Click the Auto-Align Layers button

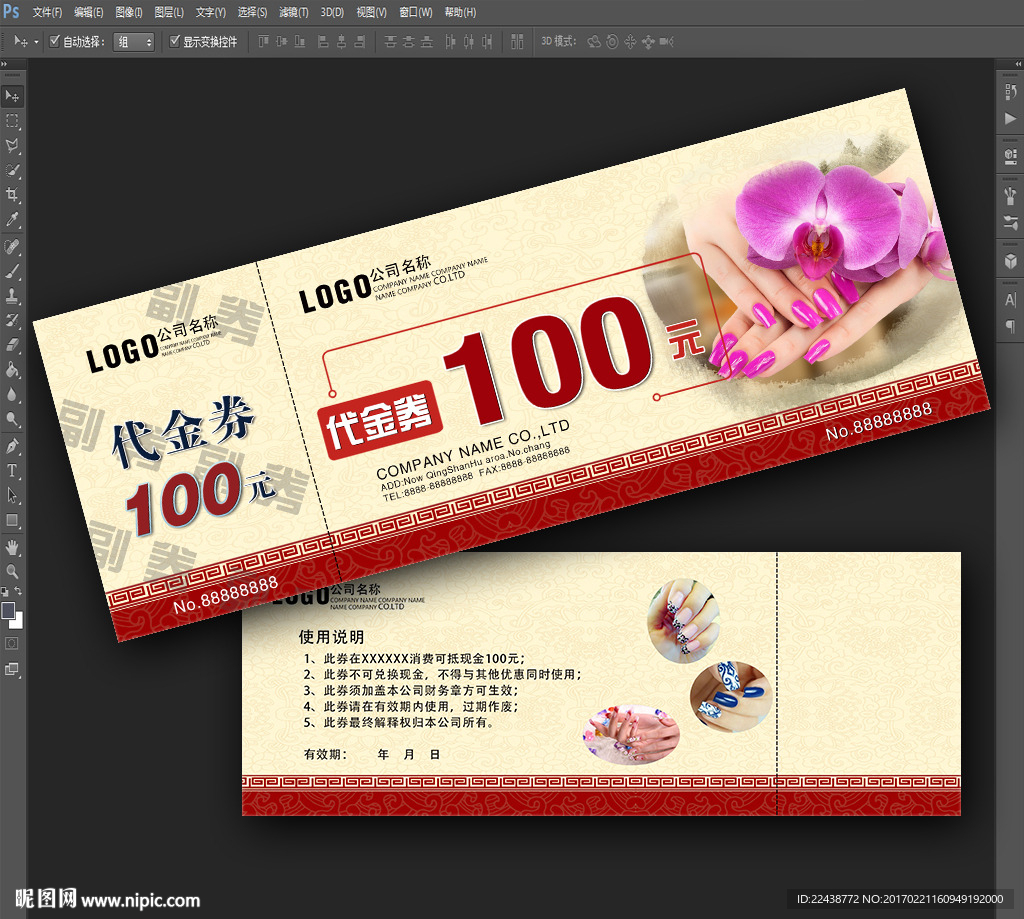tap(517, 42)
